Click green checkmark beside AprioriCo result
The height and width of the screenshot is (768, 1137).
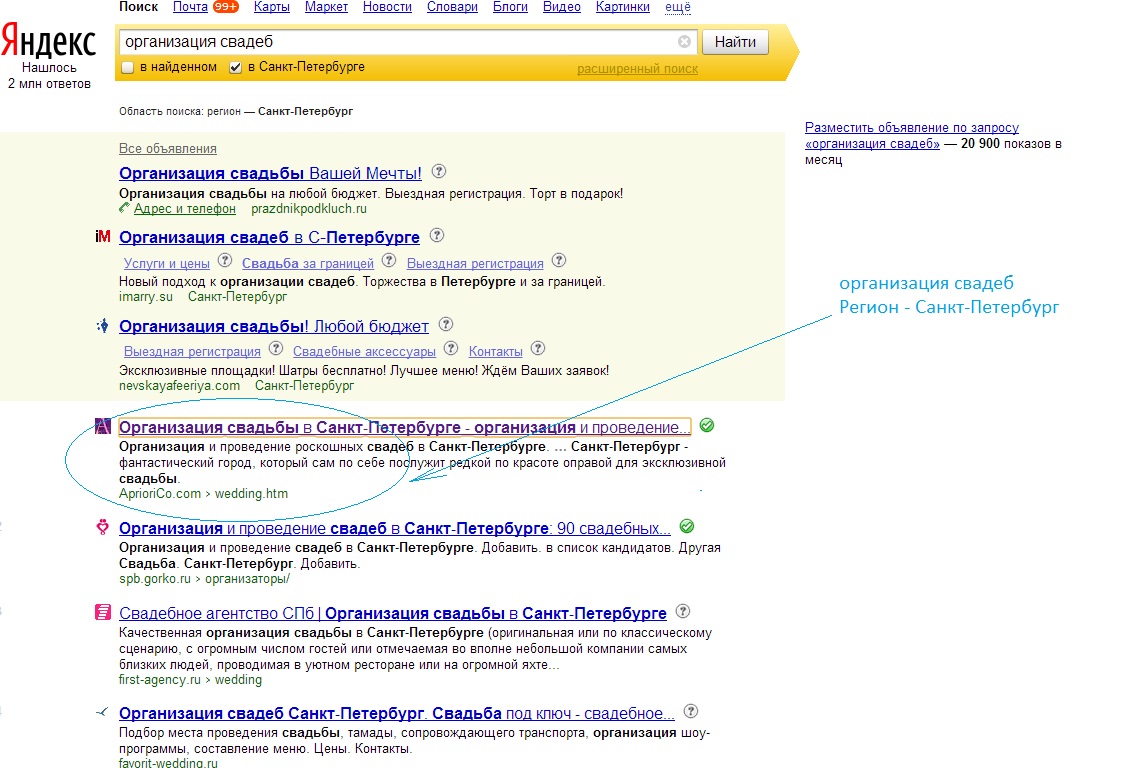[x=707, y=426]
